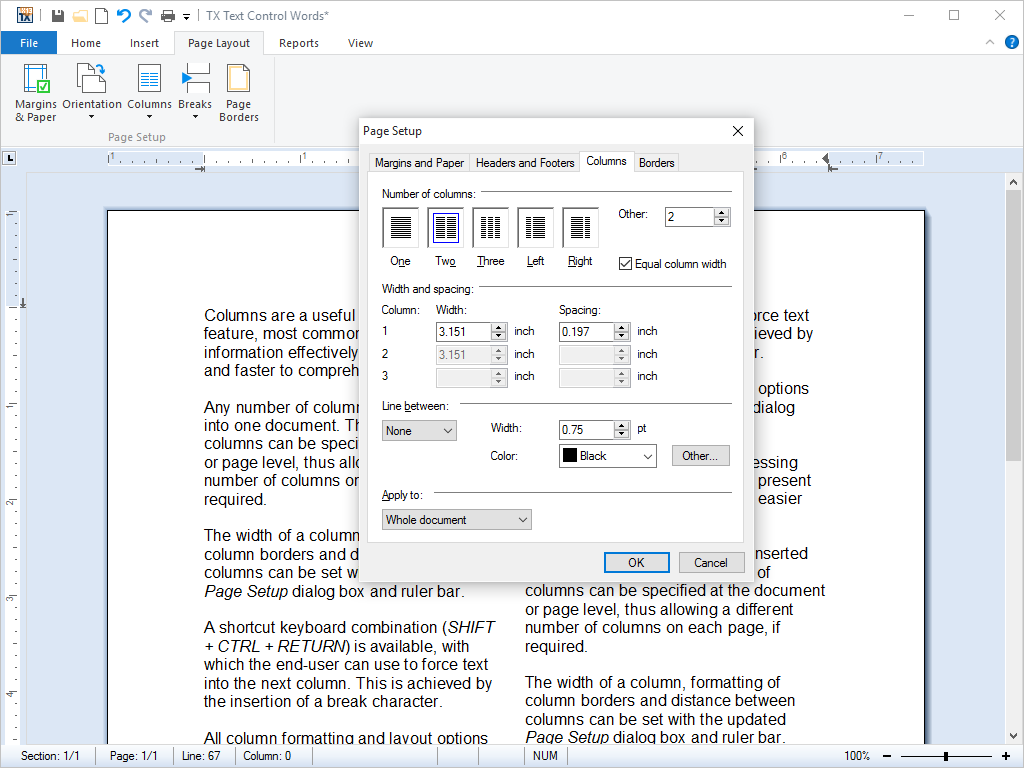Switch to the Headers and Footers tab

click(525, 162)
